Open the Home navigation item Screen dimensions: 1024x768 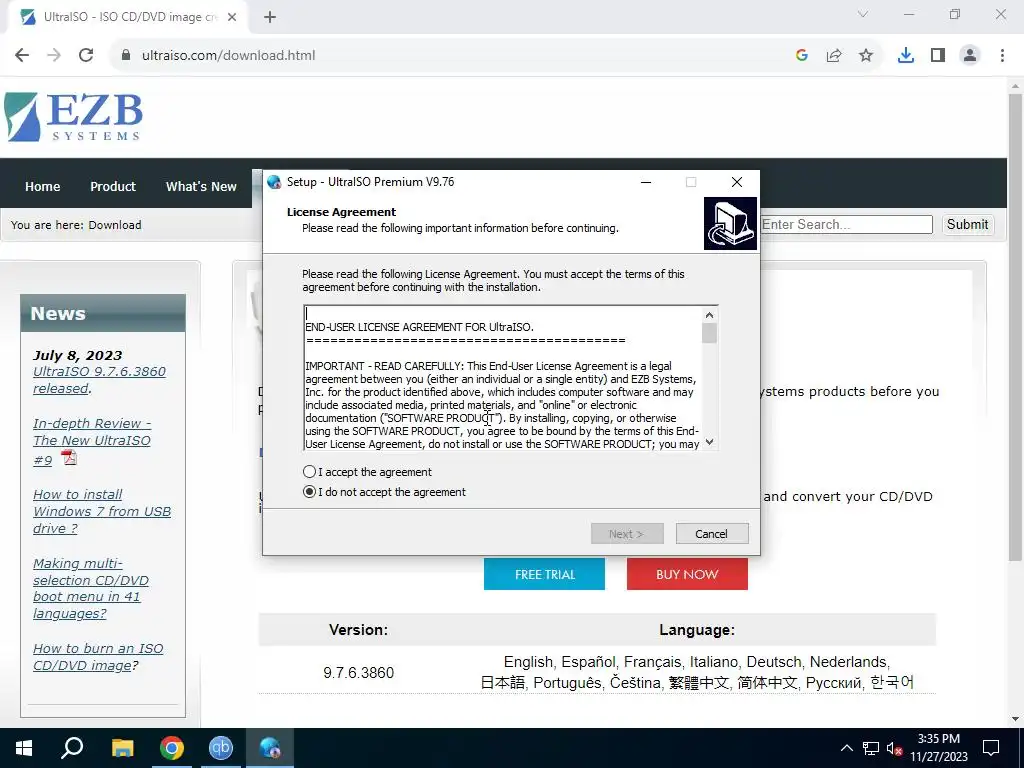[x=42, y=186]
